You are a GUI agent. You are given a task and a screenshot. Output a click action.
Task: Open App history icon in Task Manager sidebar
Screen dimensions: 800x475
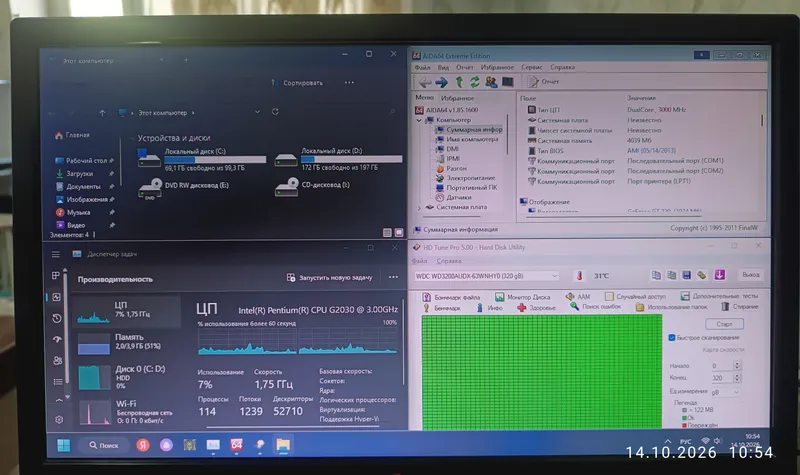(x=57, y=318)
